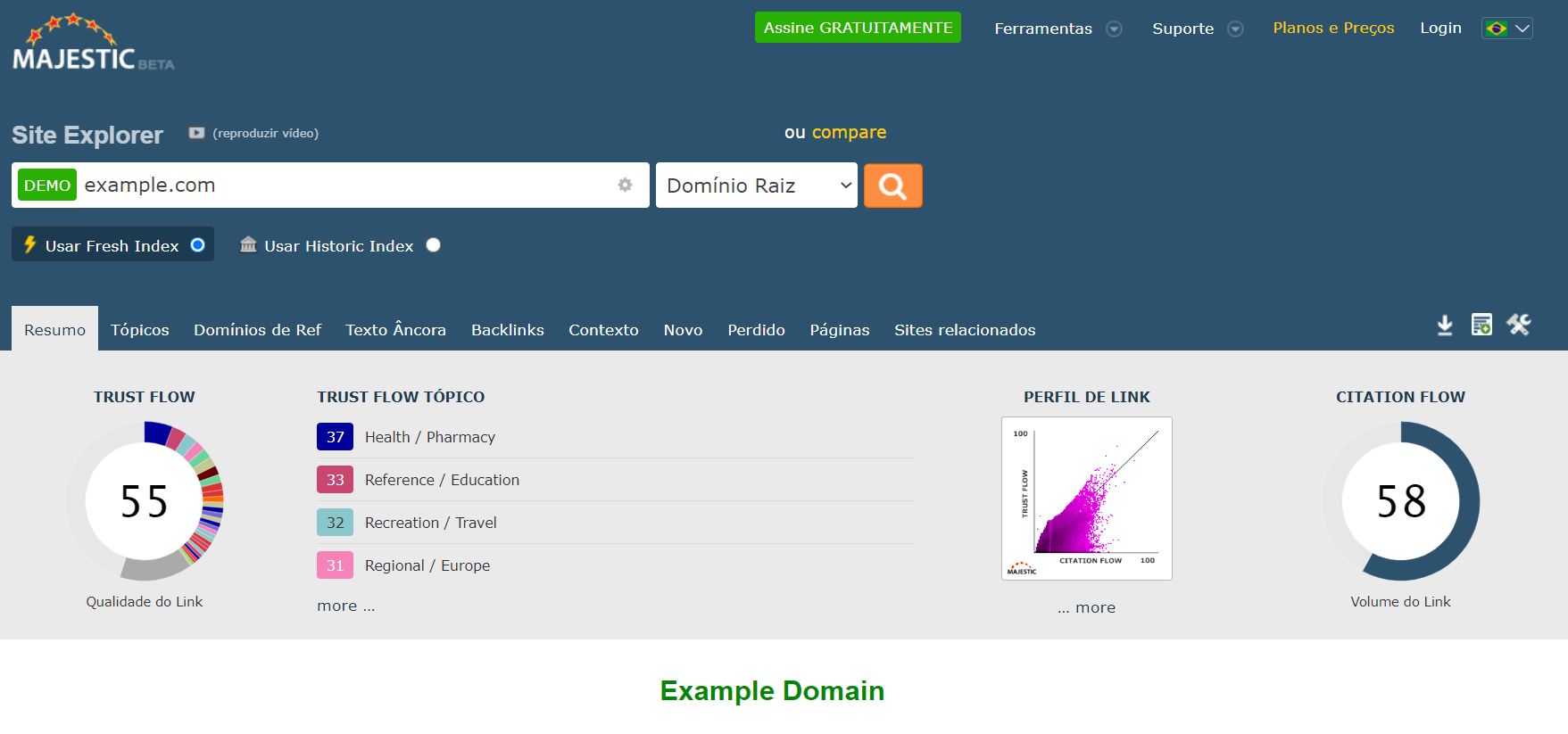Expand the Suporte menu arrow
Viewport: 1568px width, 734px height.
[1235, 29]
